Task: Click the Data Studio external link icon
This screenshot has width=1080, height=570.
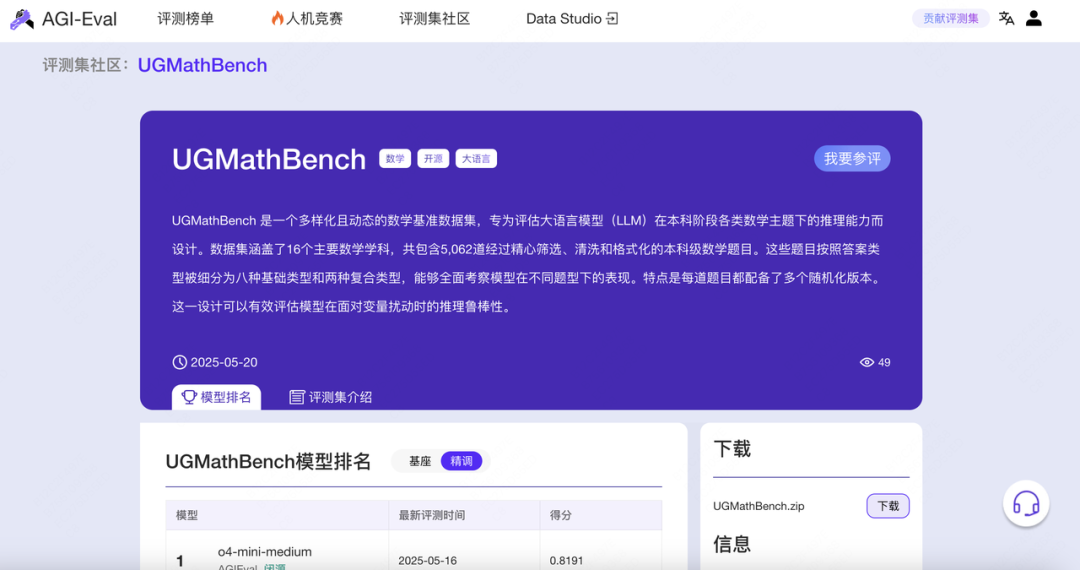Action: pos(612,19)
